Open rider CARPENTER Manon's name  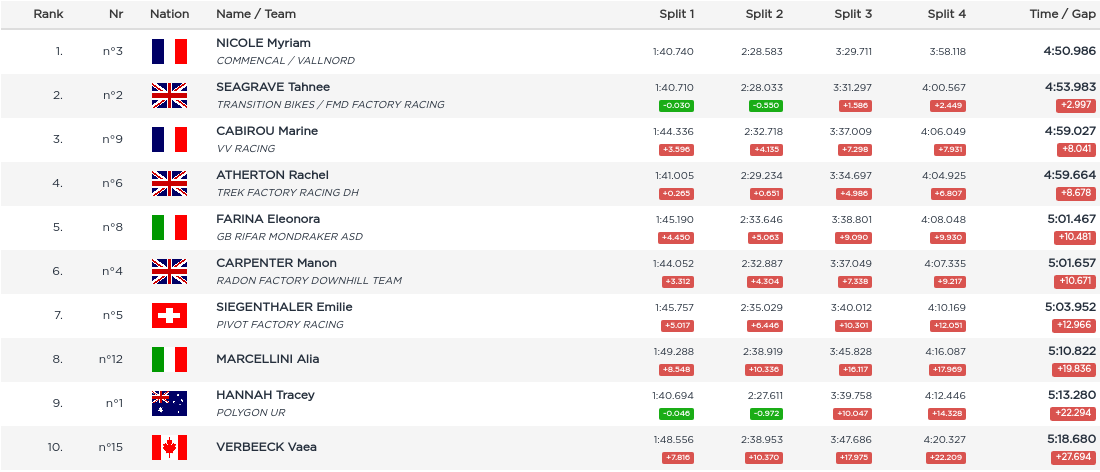coord(276,263)
